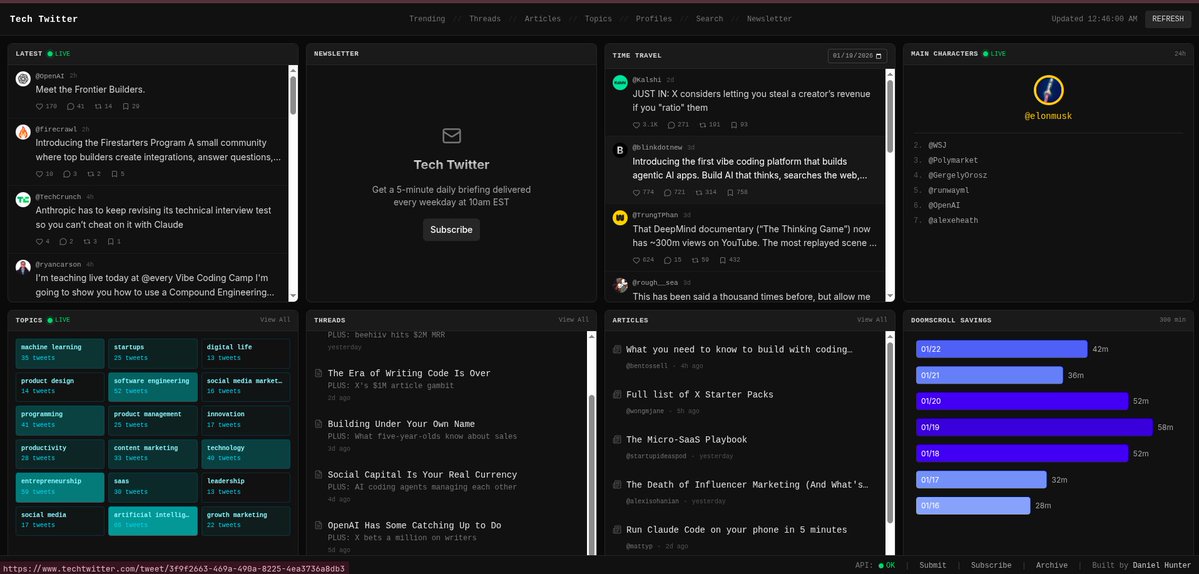1199x574 pixels.
Task: Open @GergelyOrosz in Main Characters list
Action: 957,175
